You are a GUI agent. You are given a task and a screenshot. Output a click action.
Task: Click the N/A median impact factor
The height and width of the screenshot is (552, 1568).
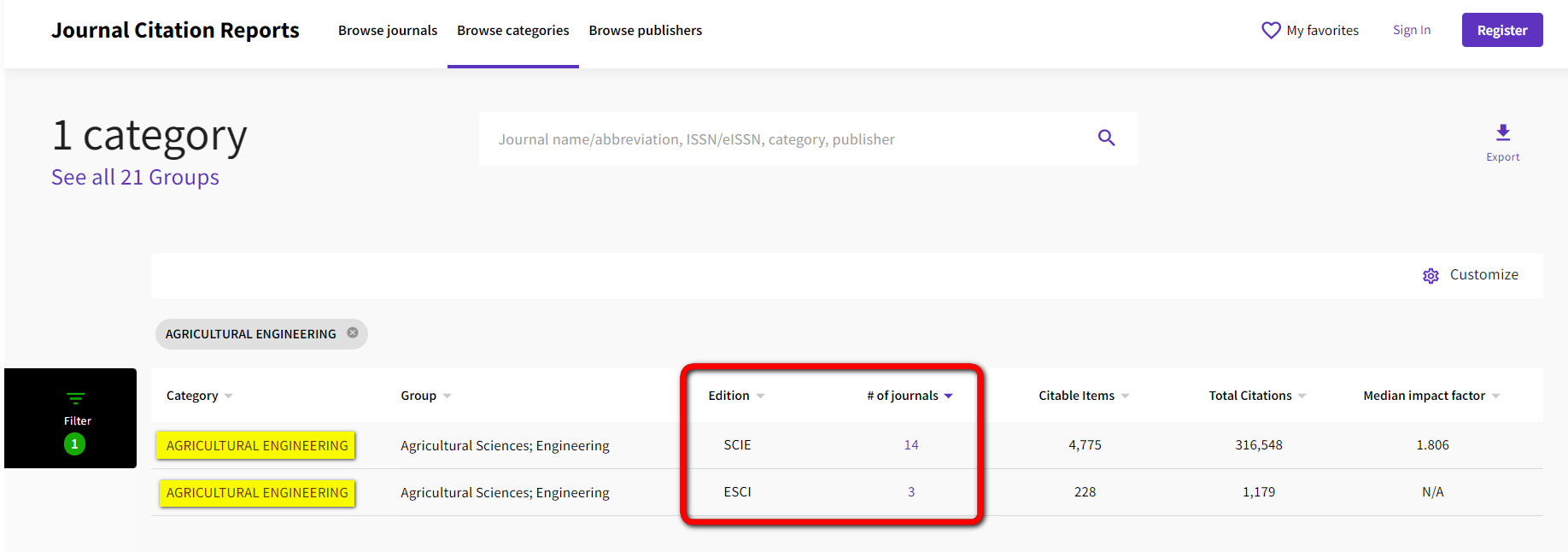[1432, 492]
